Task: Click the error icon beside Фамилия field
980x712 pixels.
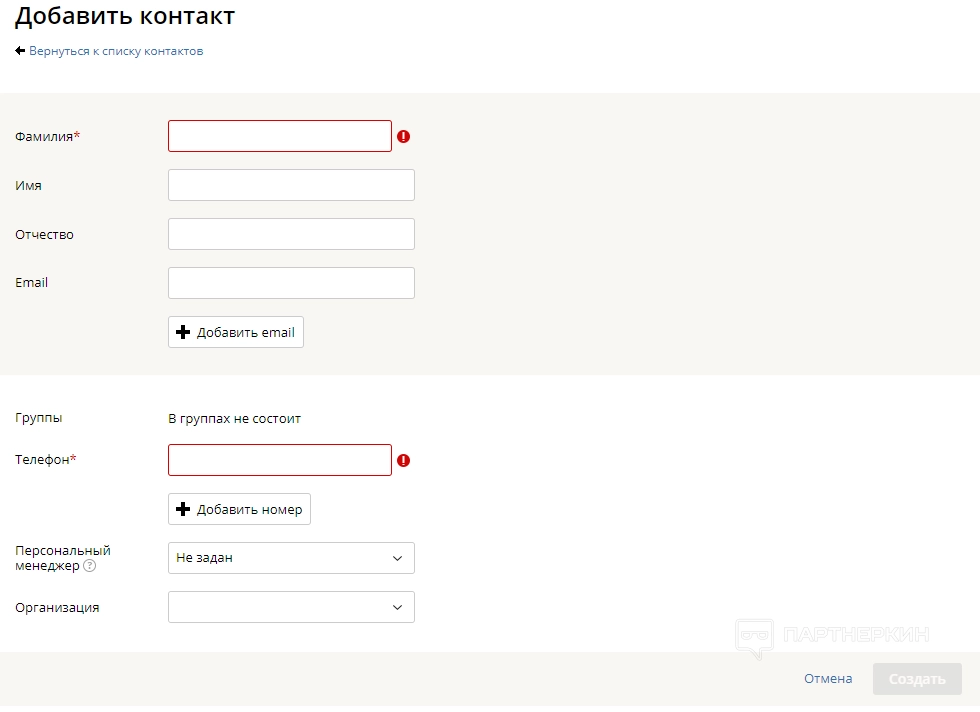Action: (404, 136)
